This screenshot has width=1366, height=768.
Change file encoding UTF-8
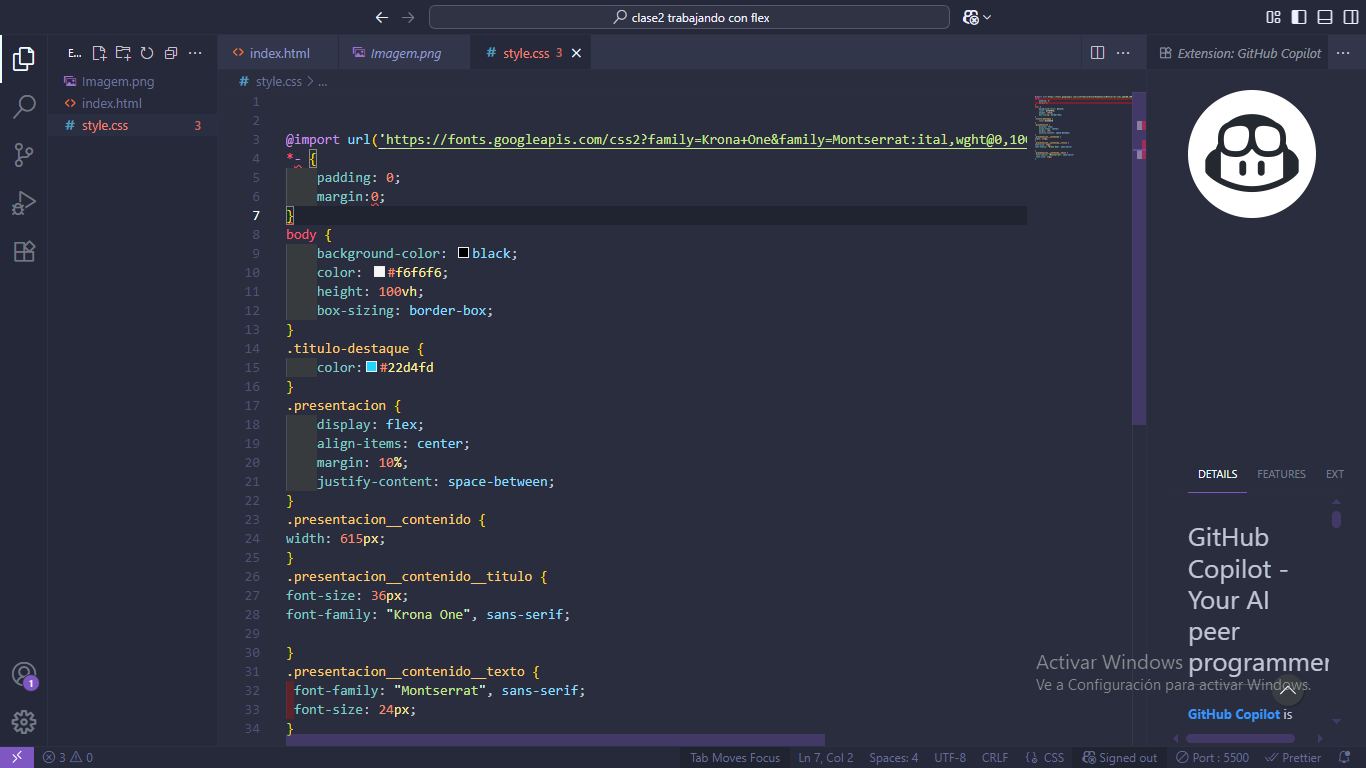coord(950,757)
